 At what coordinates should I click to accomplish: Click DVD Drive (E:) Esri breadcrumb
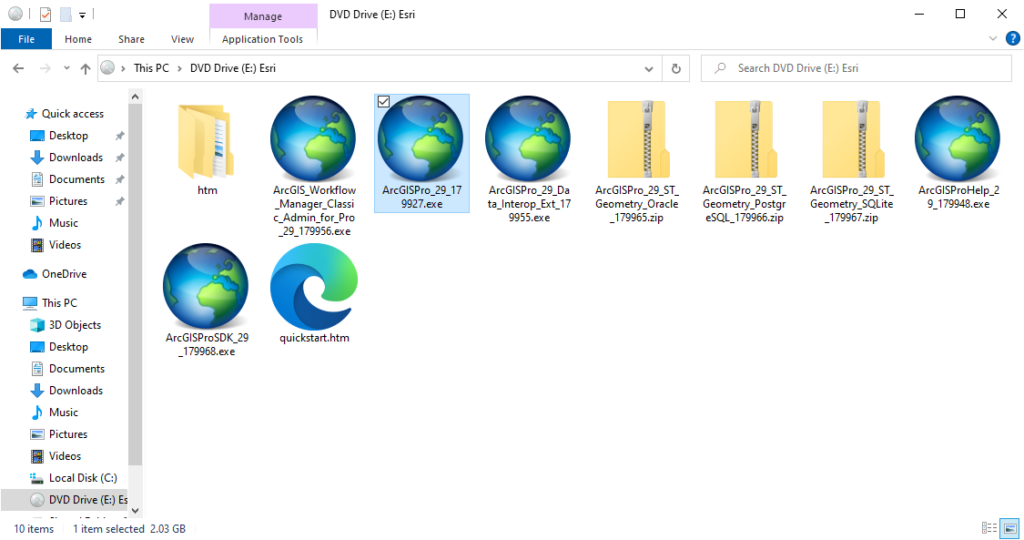[232, 68]
